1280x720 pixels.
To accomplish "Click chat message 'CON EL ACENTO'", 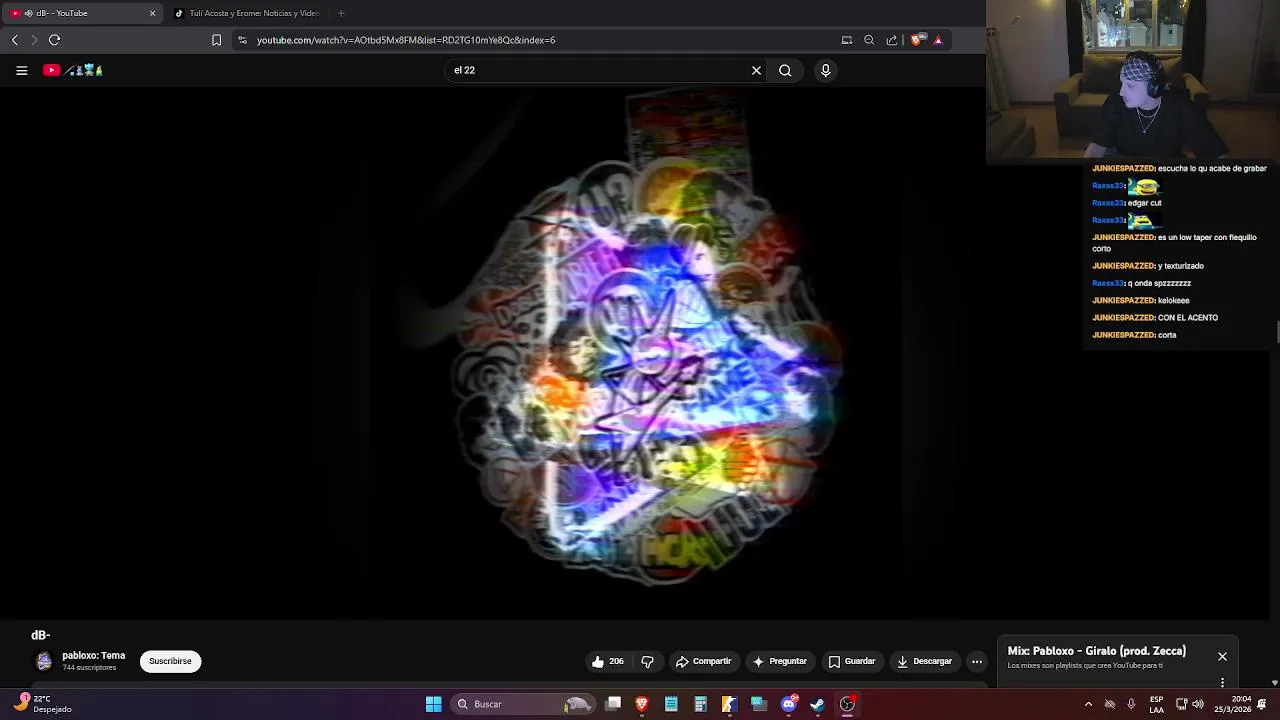I will coord(1188,318).
